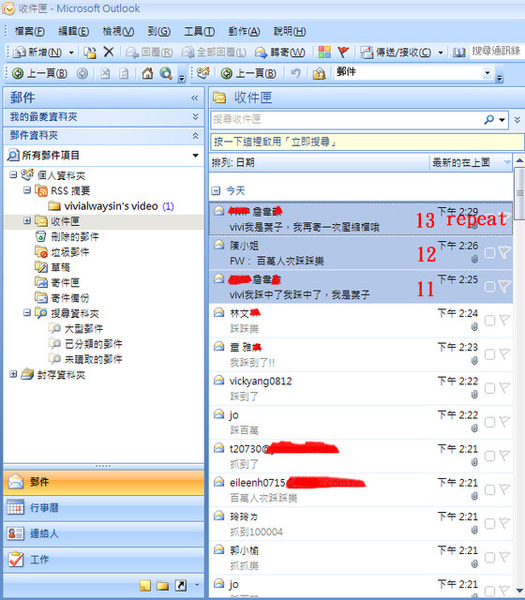Click the Search the Web globe icon
The height and width of the screenshot is (600, 525).
point(166,73)
